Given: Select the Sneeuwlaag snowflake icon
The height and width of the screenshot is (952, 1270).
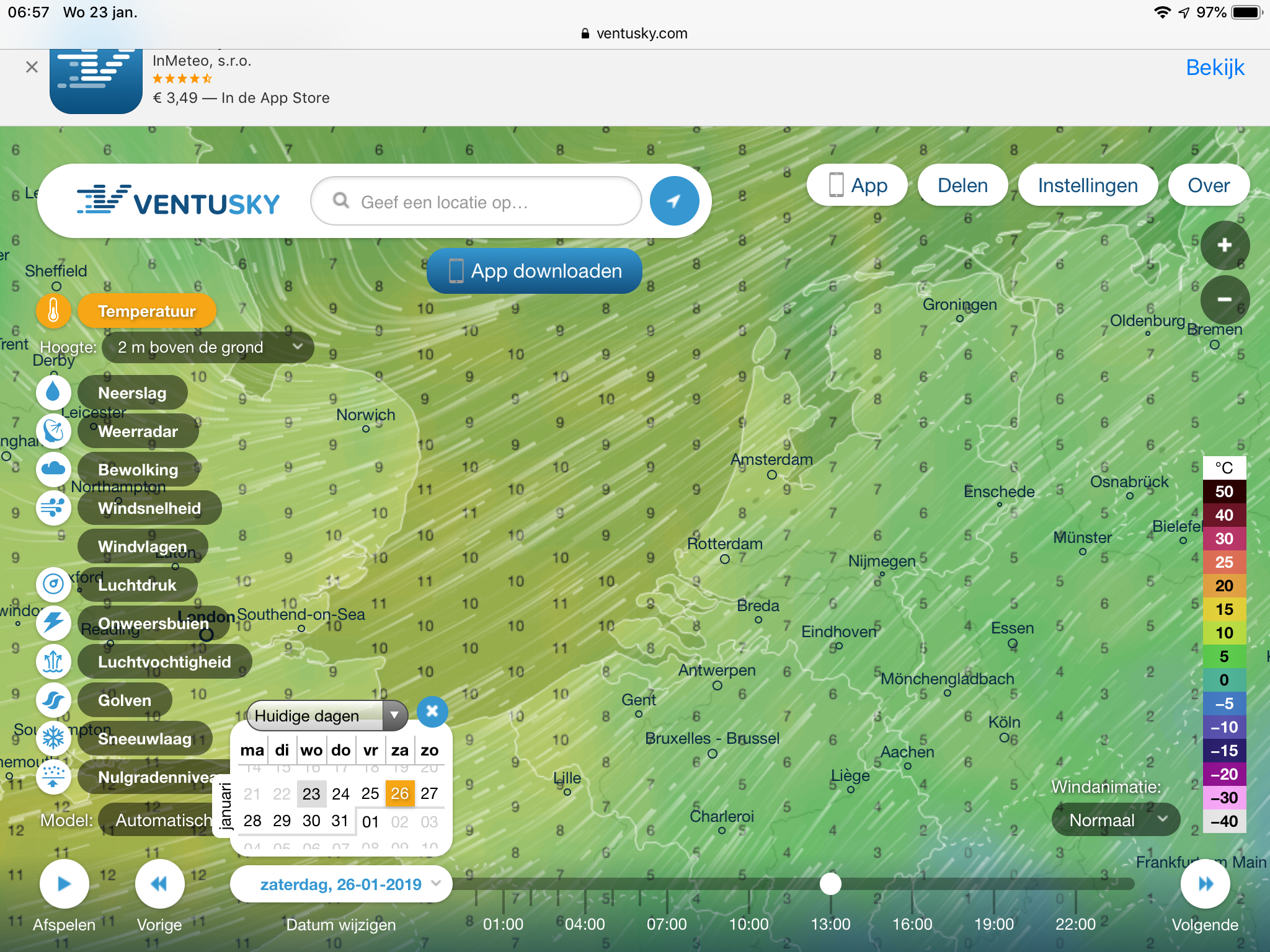Looking at the screenshot, I should pyautogui.click(x=53, y=738).
